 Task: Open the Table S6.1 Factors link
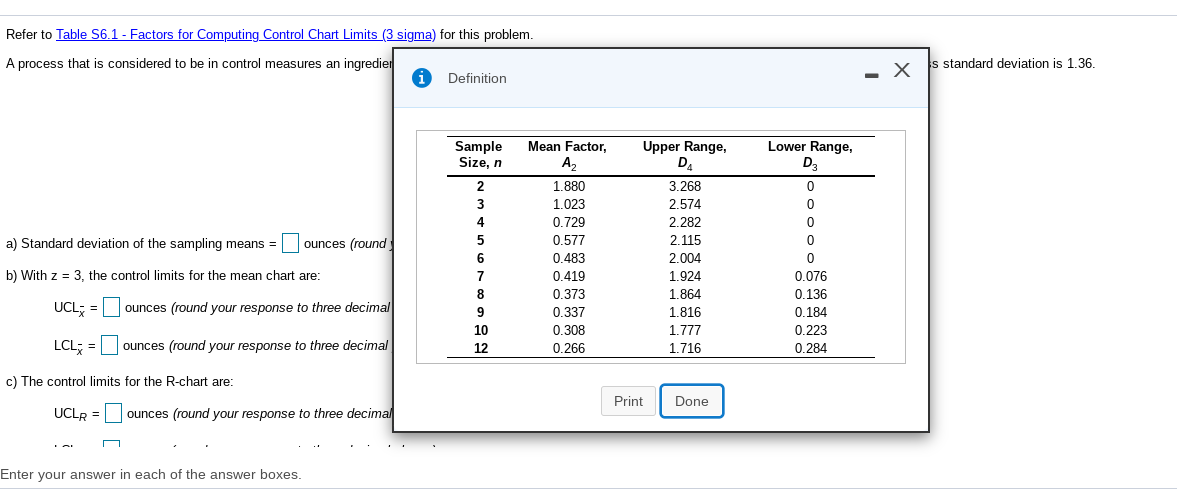[x=245, y=35]
